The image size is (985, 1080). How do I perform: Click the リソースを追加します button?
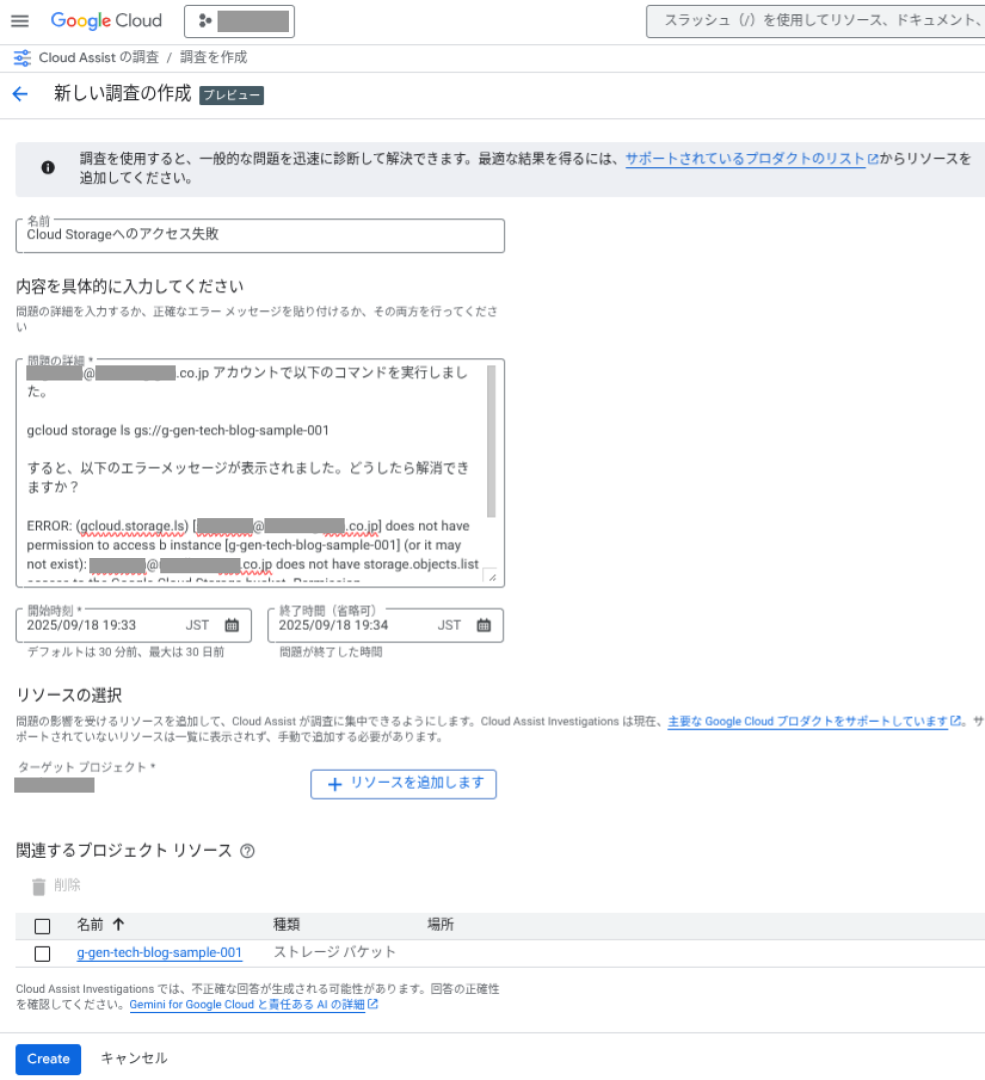coord(403,784)
